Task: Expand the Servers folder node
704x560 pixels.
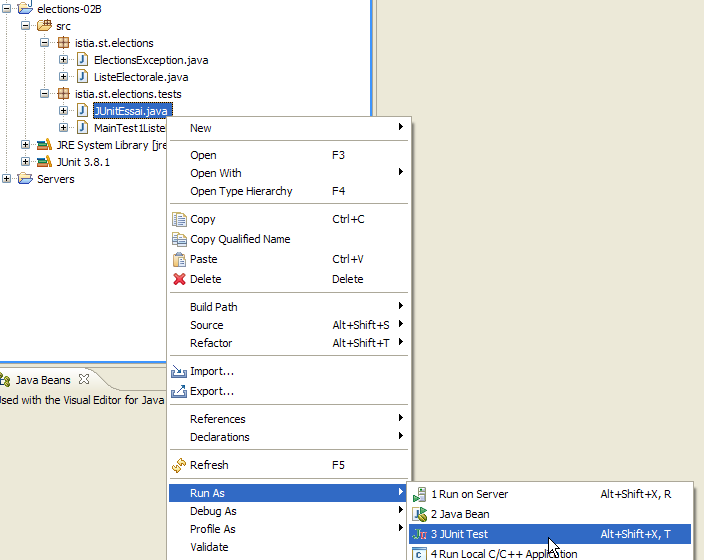Action: coord(8,179)
